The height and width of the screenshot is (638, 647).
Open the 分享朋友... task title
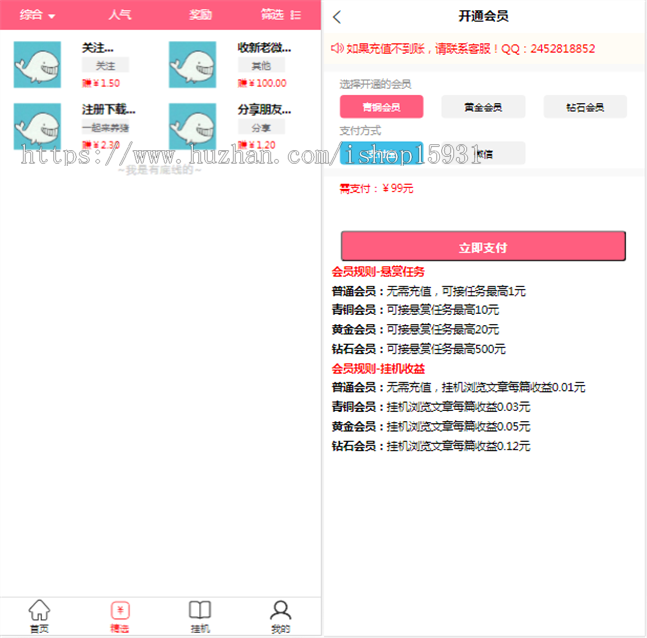[264, 109]
